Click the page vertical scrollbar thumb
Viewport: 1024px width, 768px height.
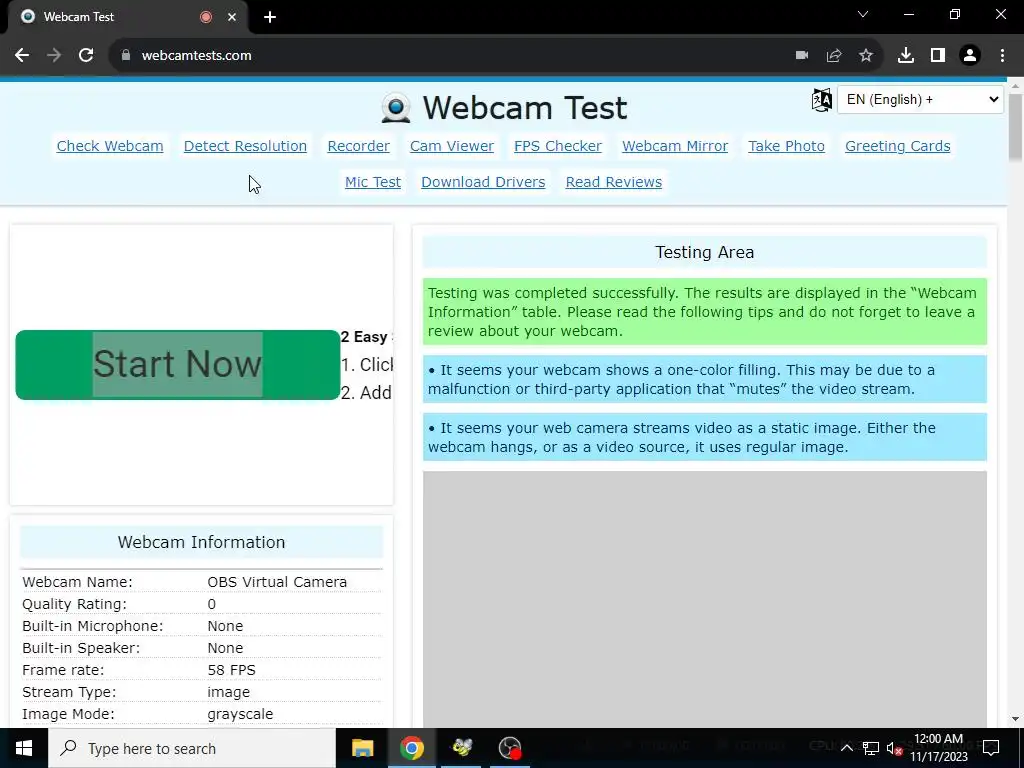[x=1016, y=127]
